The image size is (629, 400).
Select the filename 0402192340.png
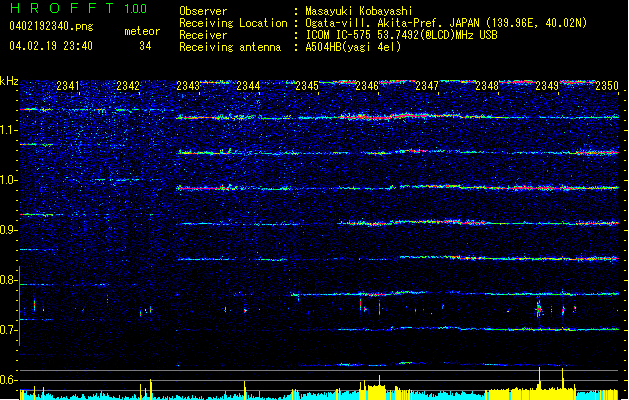pos(51,26)
